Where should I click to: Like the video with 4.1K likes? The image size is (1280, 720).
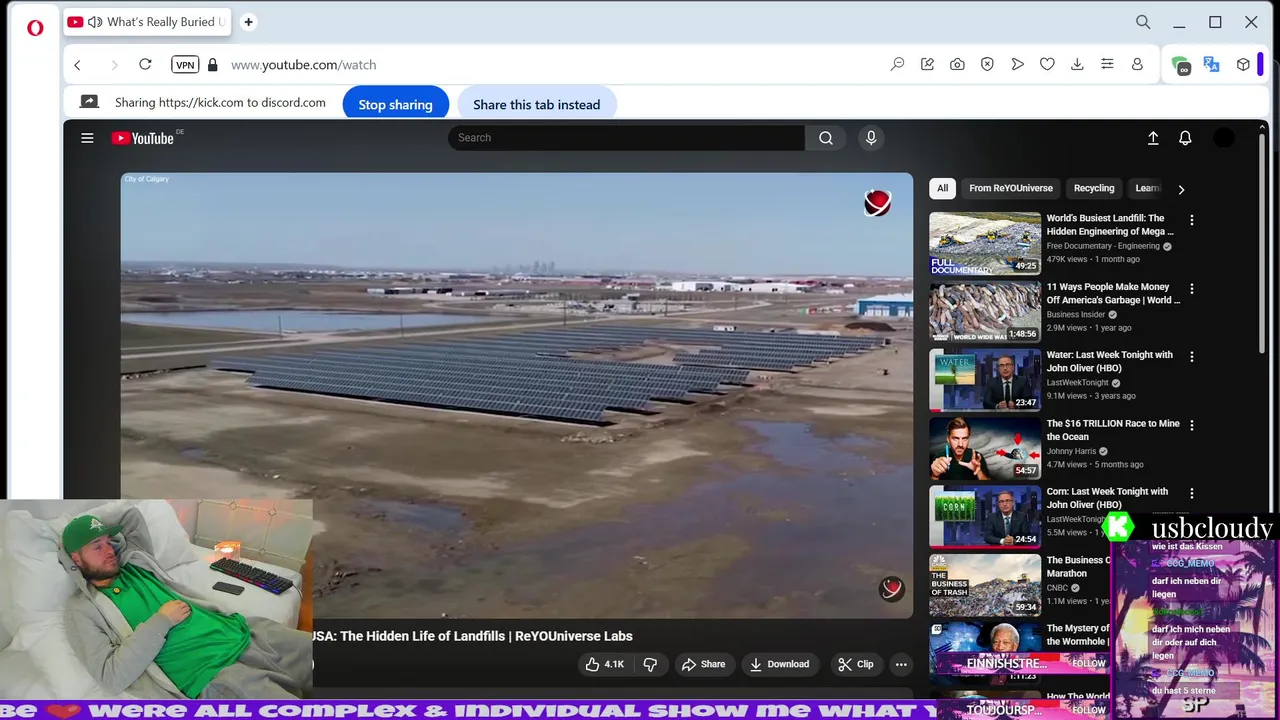[x=604, y=664]
